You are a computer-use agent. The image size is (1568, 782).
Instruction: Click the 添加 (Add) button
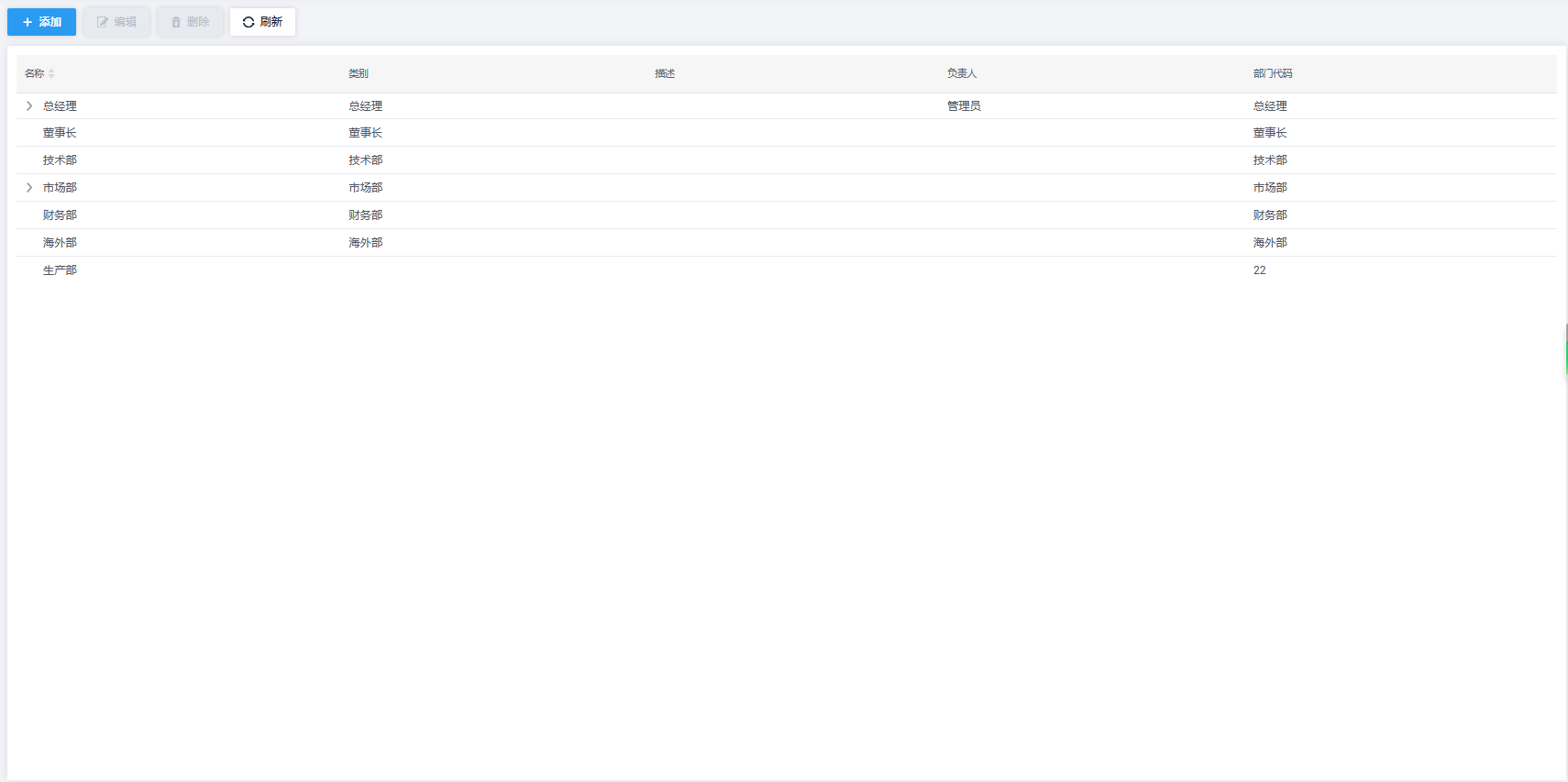[x=41, y=22]
